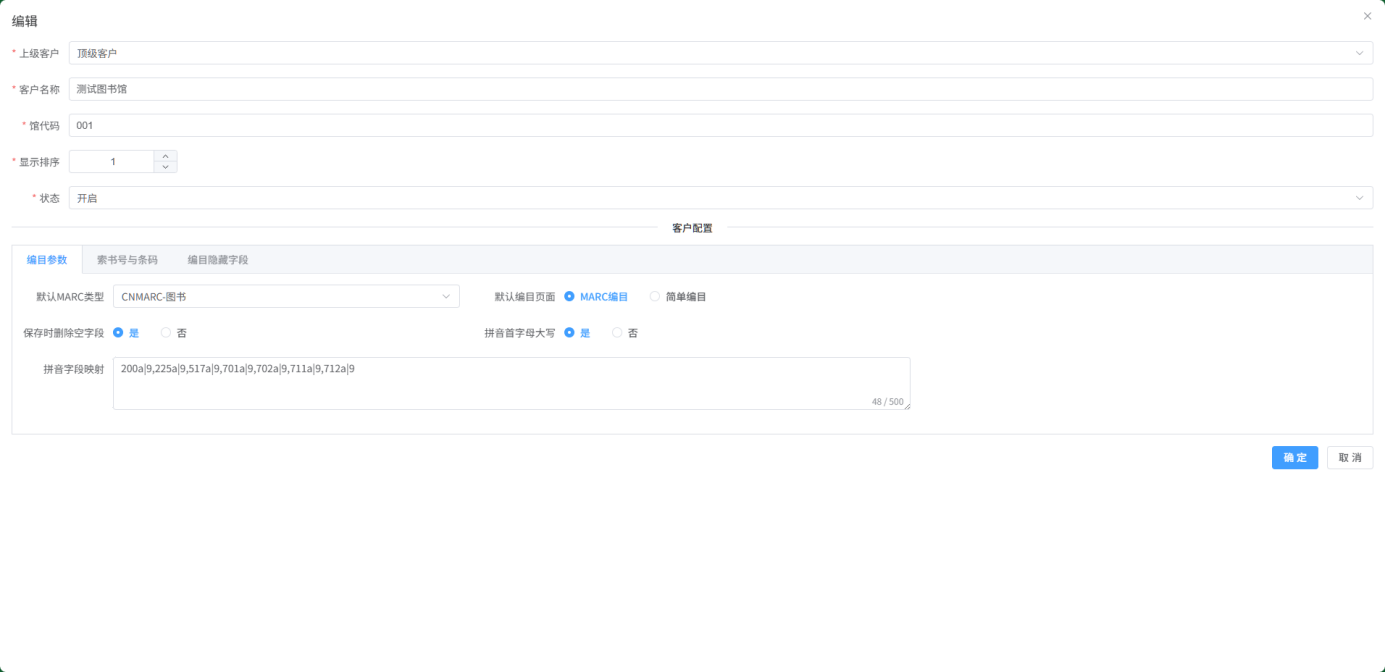Image resolution: width=1385 pixels, height=672 pixels.
Task: Switch to the 索书号与条码 tab
Action: [127, 260]
